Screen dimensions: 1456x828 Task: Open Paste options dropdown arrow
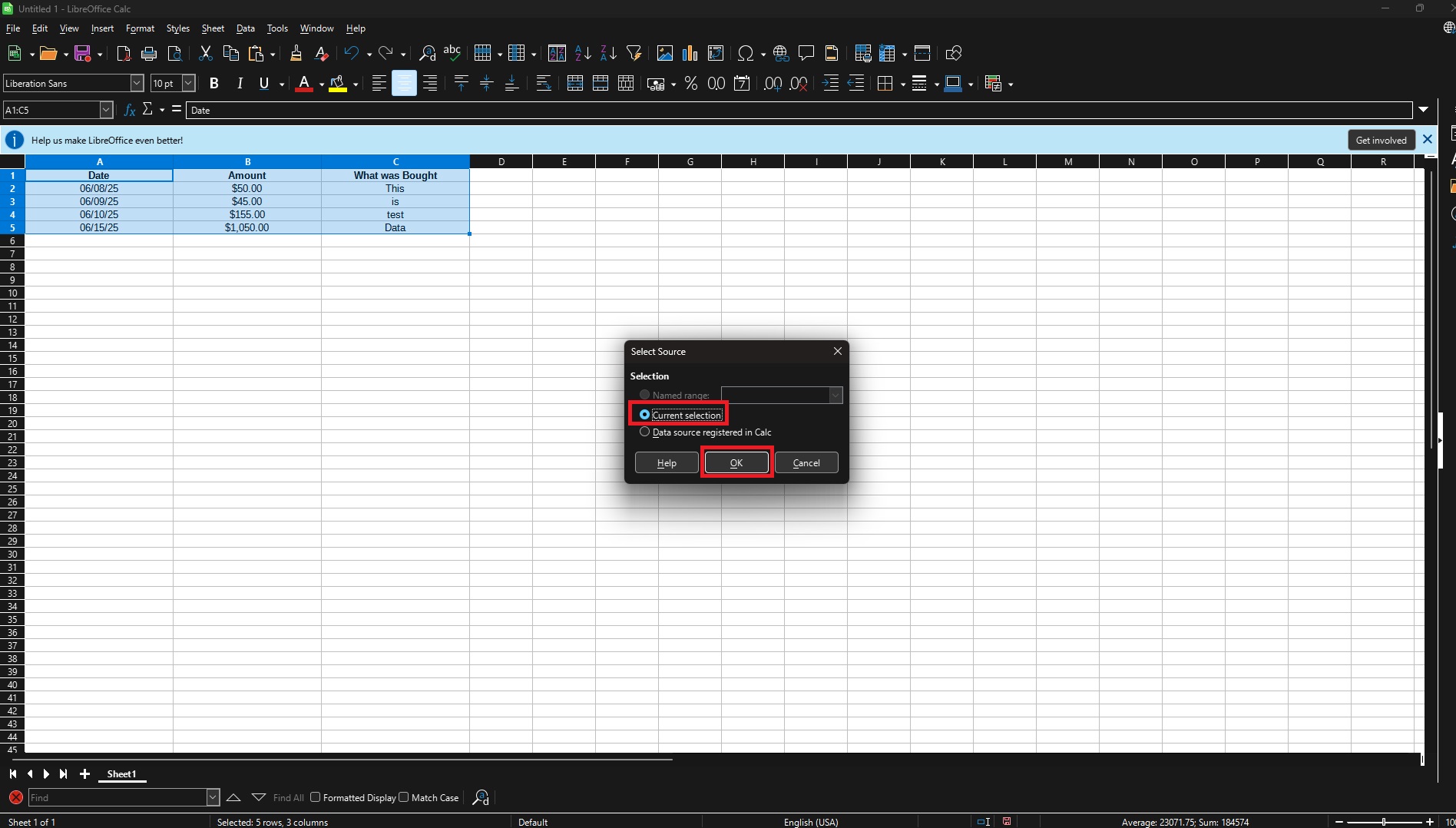pyautogui.click(x=273, y=54)
